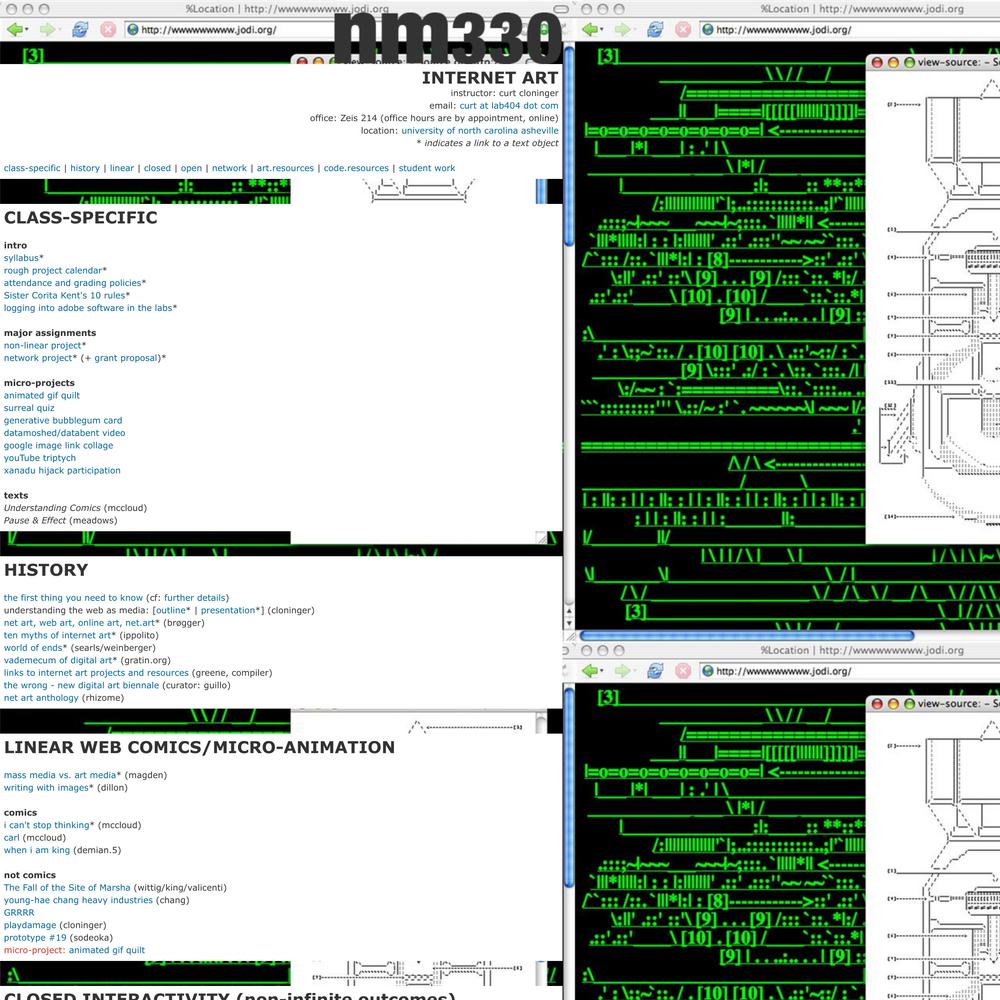The width and height of the screenshot is (1000, 1000).
Task: Open art.resources in the nav bar
Action: (x=285, y=168)
